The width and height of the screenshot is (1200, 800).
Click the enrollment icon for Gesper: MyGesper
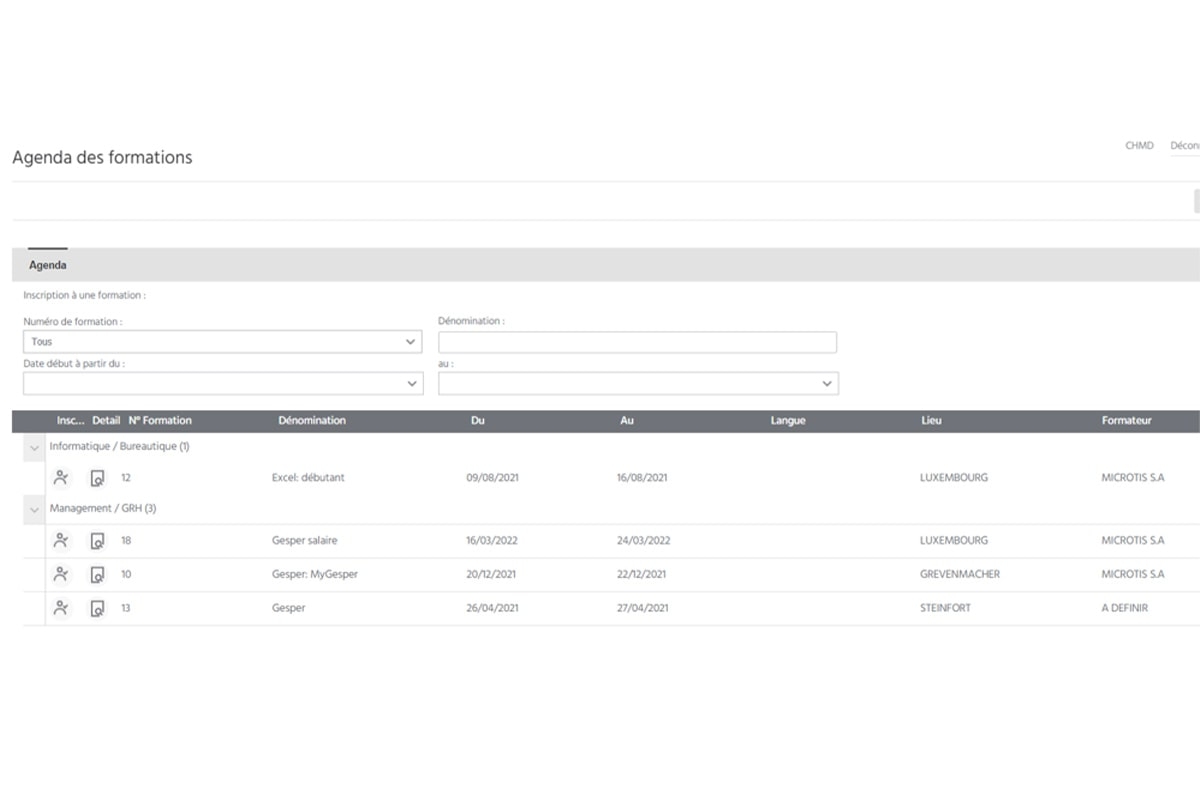coord(62,575)
